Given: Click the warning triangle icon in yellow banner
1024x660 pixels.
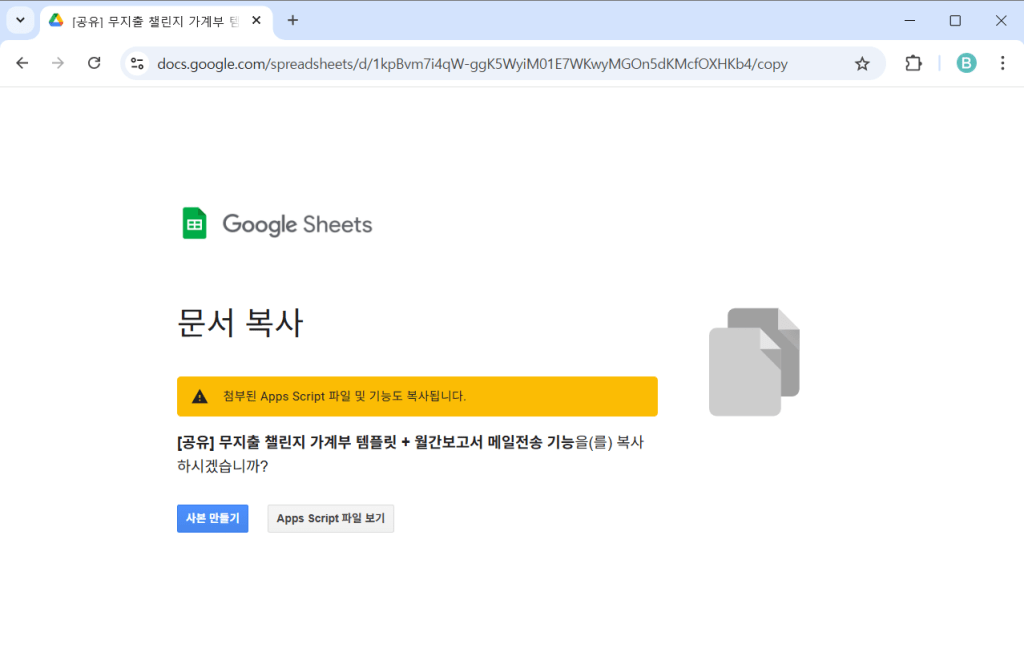Looking at the screenshot, I should (x=200, y=396).
